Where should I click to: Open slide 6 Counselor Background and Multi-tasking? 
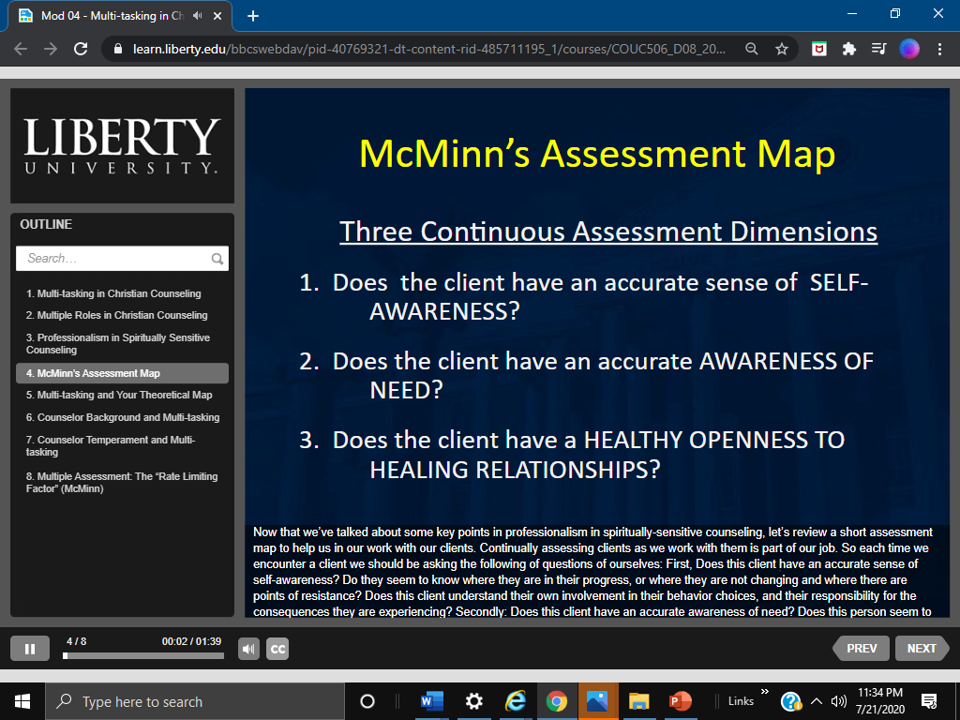[122, 418]
